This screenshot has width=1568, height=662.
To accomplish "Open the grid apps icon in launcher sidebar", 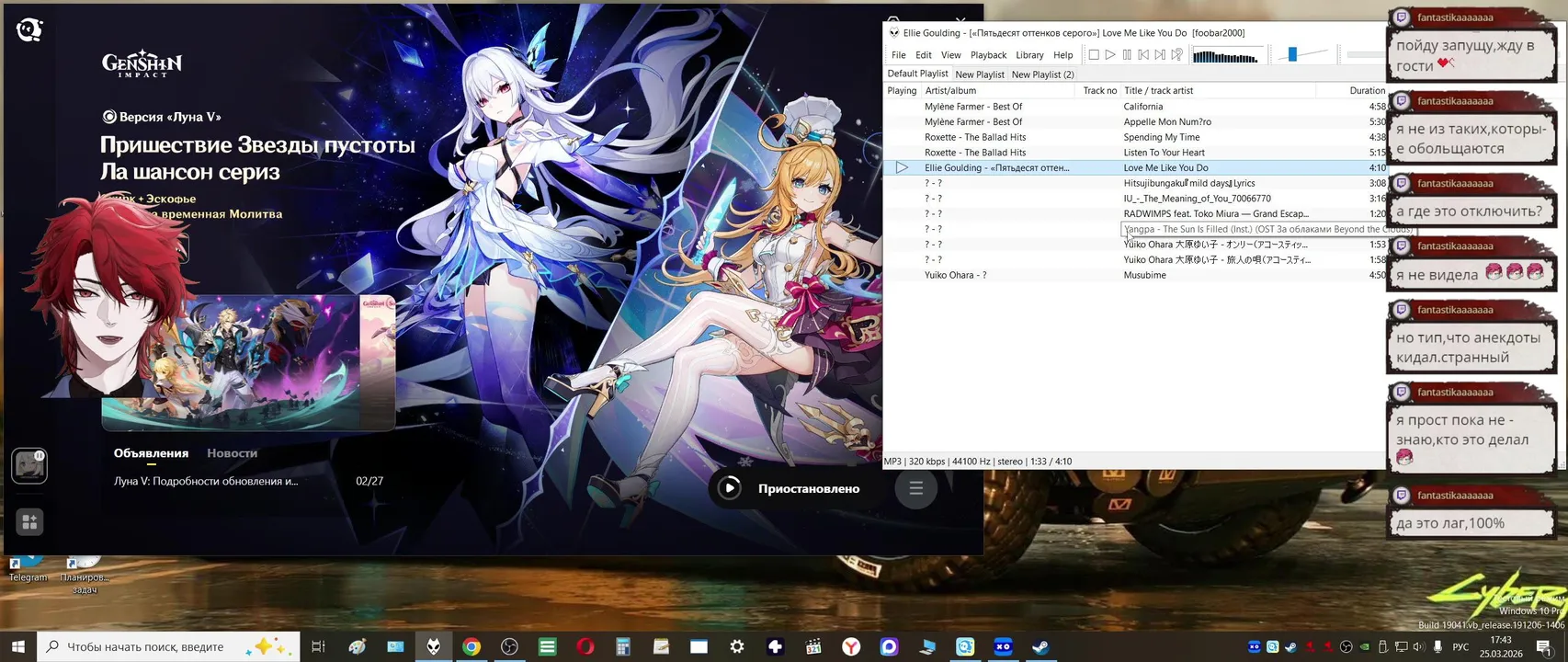I will pos(29,522).
